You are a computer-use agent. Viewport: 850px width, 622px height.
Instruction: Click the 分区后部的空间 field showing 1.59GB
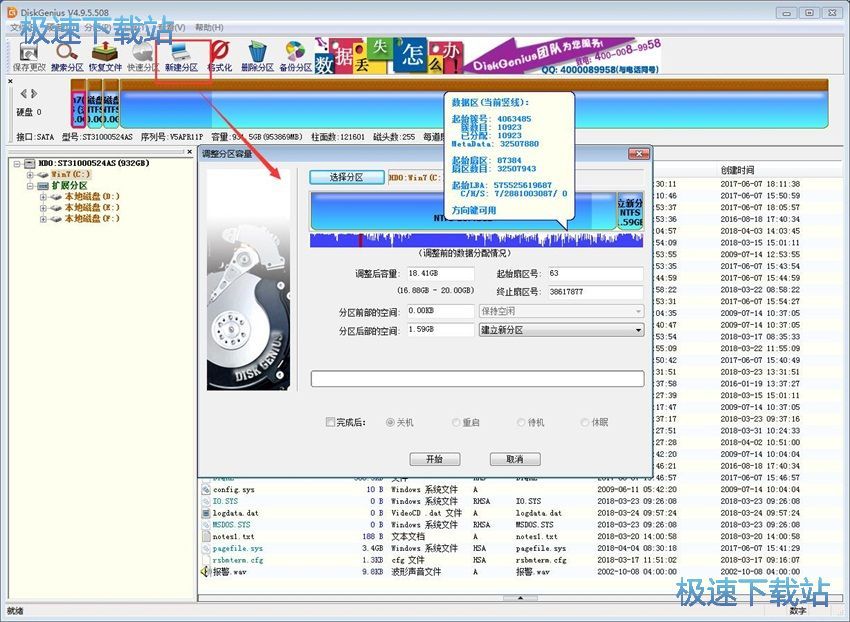point(440,330)
